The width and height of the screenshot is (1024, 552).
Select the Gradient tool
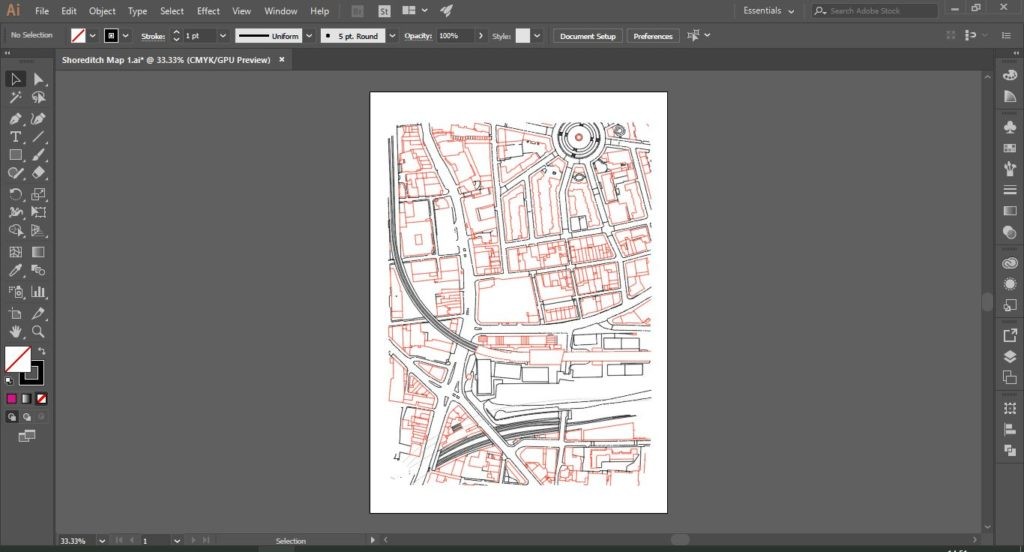39,252
